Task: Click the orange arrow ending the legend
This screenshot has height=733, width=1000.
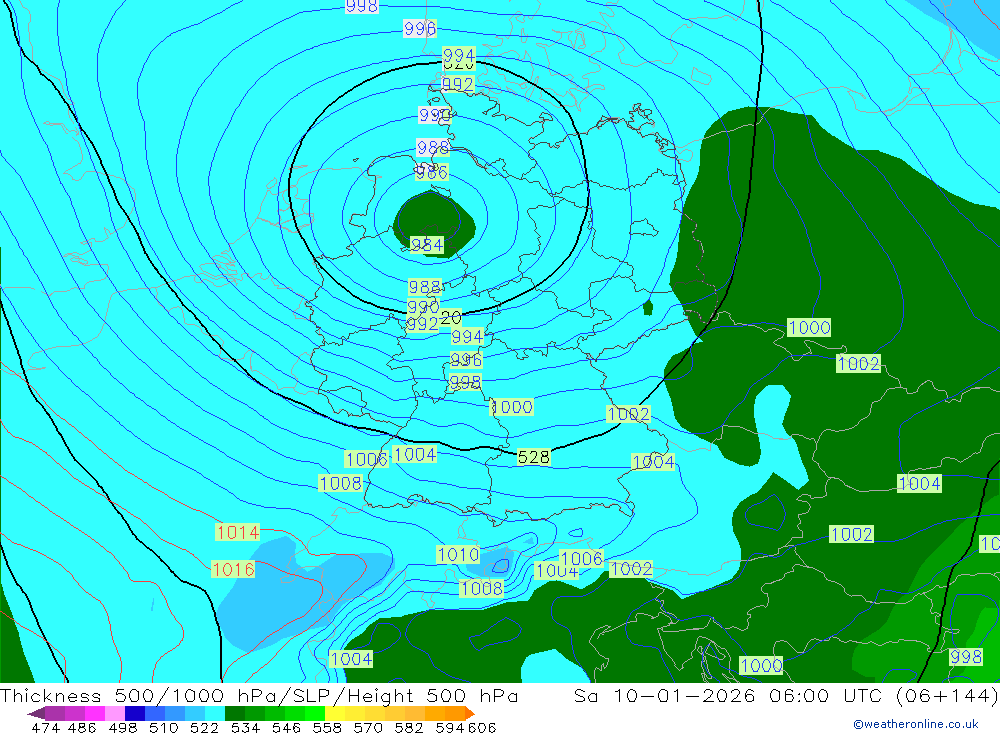Action: click(x=470, y=713)
